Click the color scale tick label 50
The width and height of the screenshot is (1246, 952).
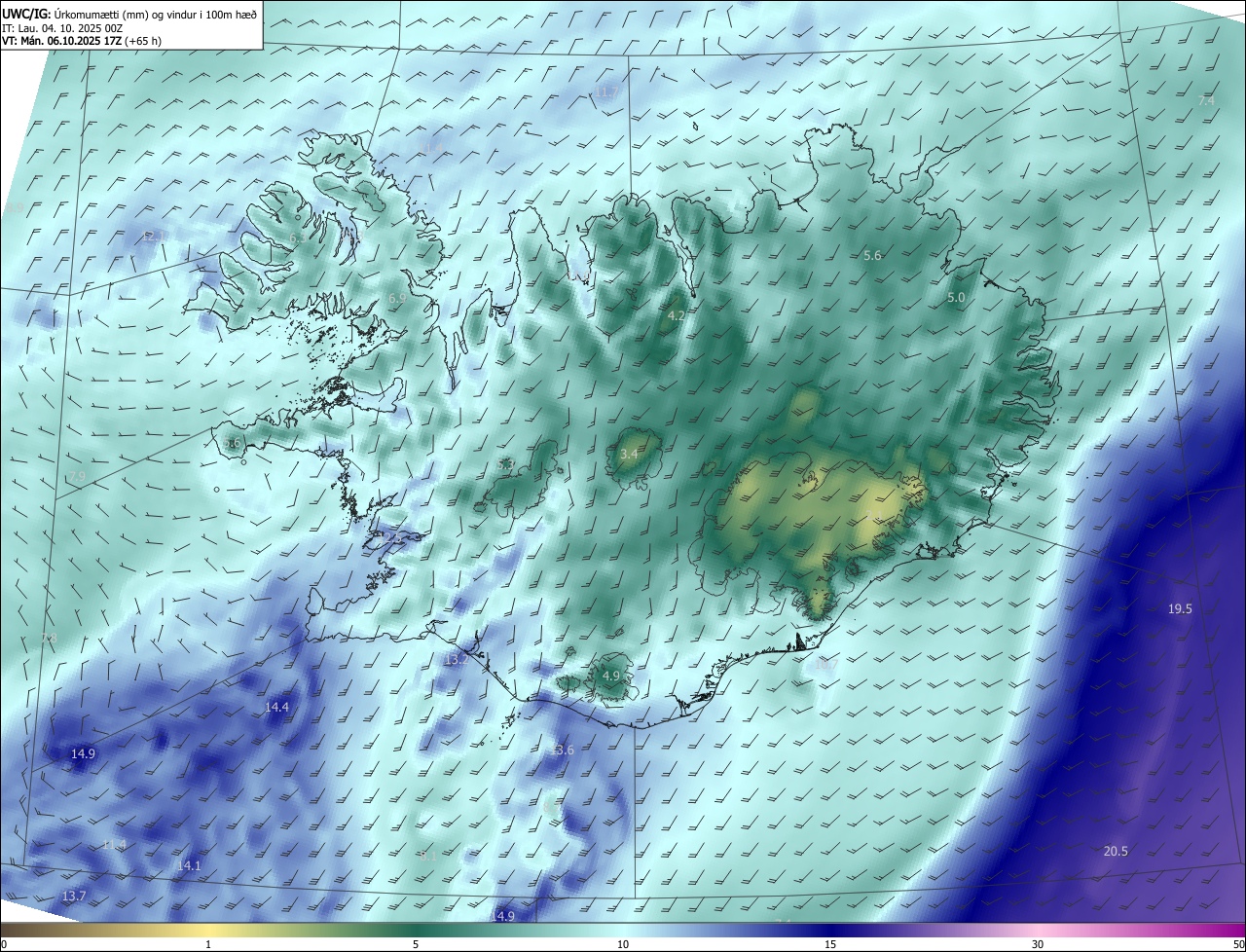click(1238, 944)
